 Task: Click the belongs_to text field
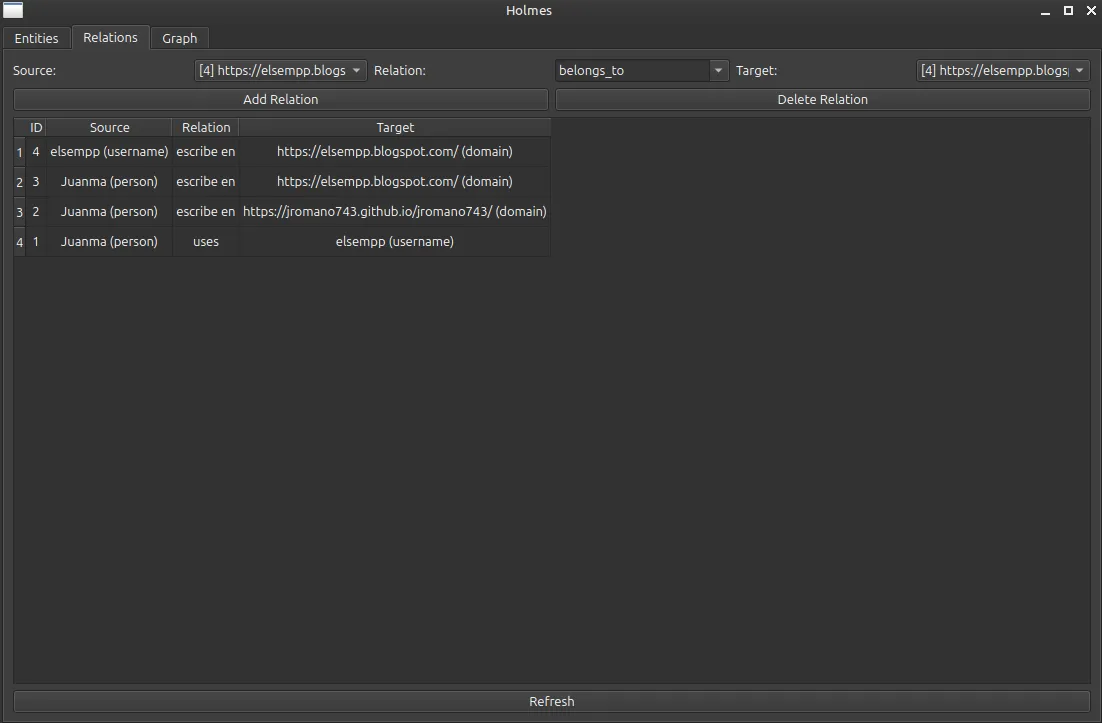(x=632, y=71)
